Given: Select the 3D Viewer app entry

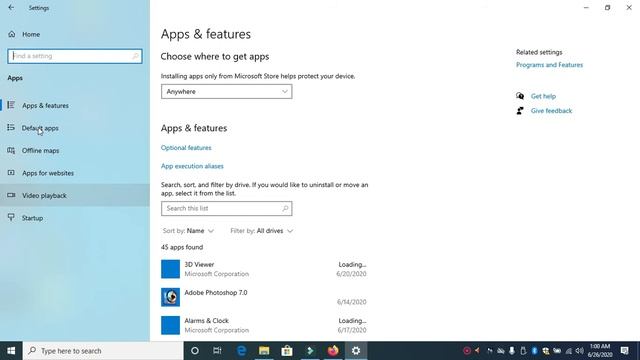Looking at the screenshot, I should [x=264, y=269].
